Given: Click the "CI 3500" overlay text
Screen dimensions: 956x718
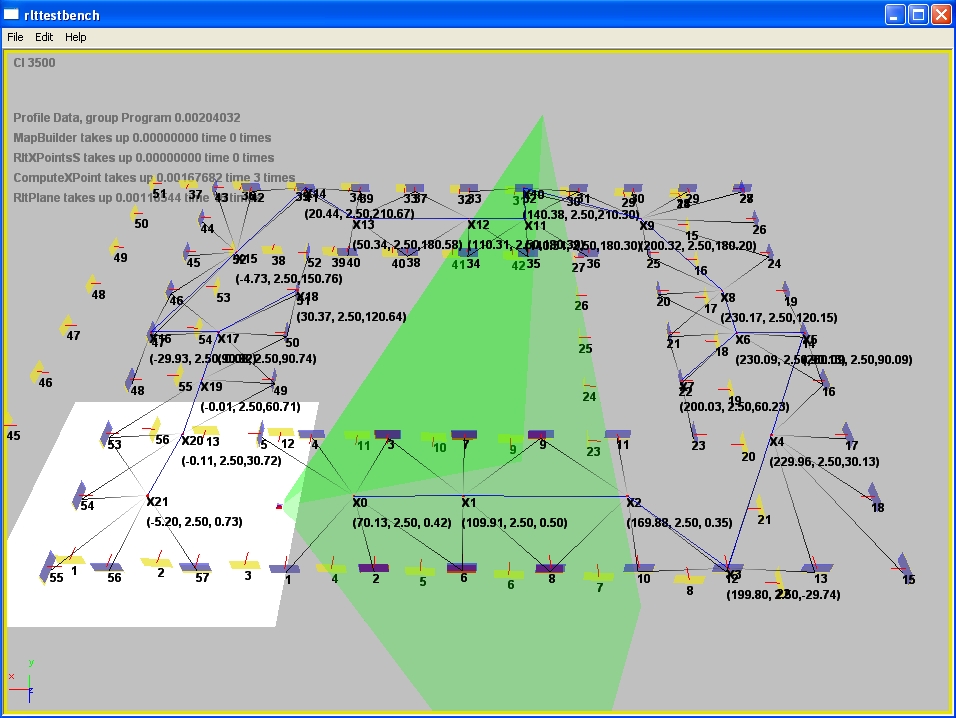Looking at the screenshot, I should point(35,62).
